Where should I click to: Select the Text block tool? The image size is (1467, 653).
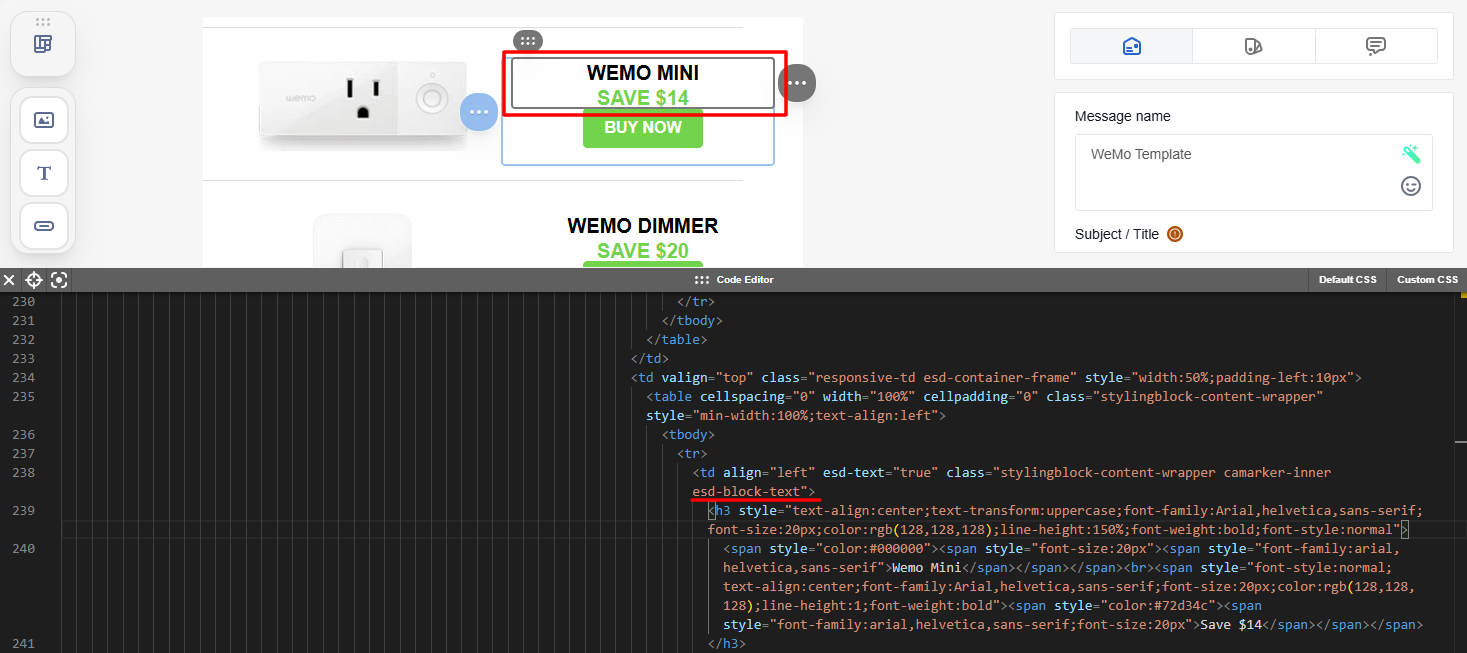pos(44,173)
